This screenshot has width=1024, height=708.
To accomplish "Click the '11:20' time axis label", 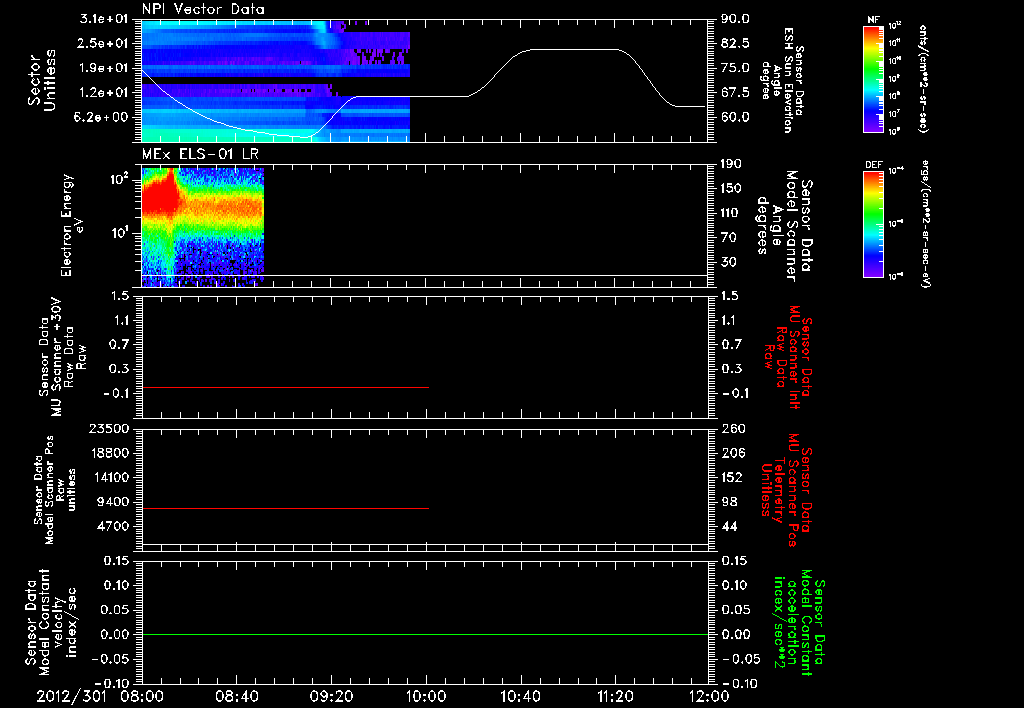I will (x=615, y=696).
